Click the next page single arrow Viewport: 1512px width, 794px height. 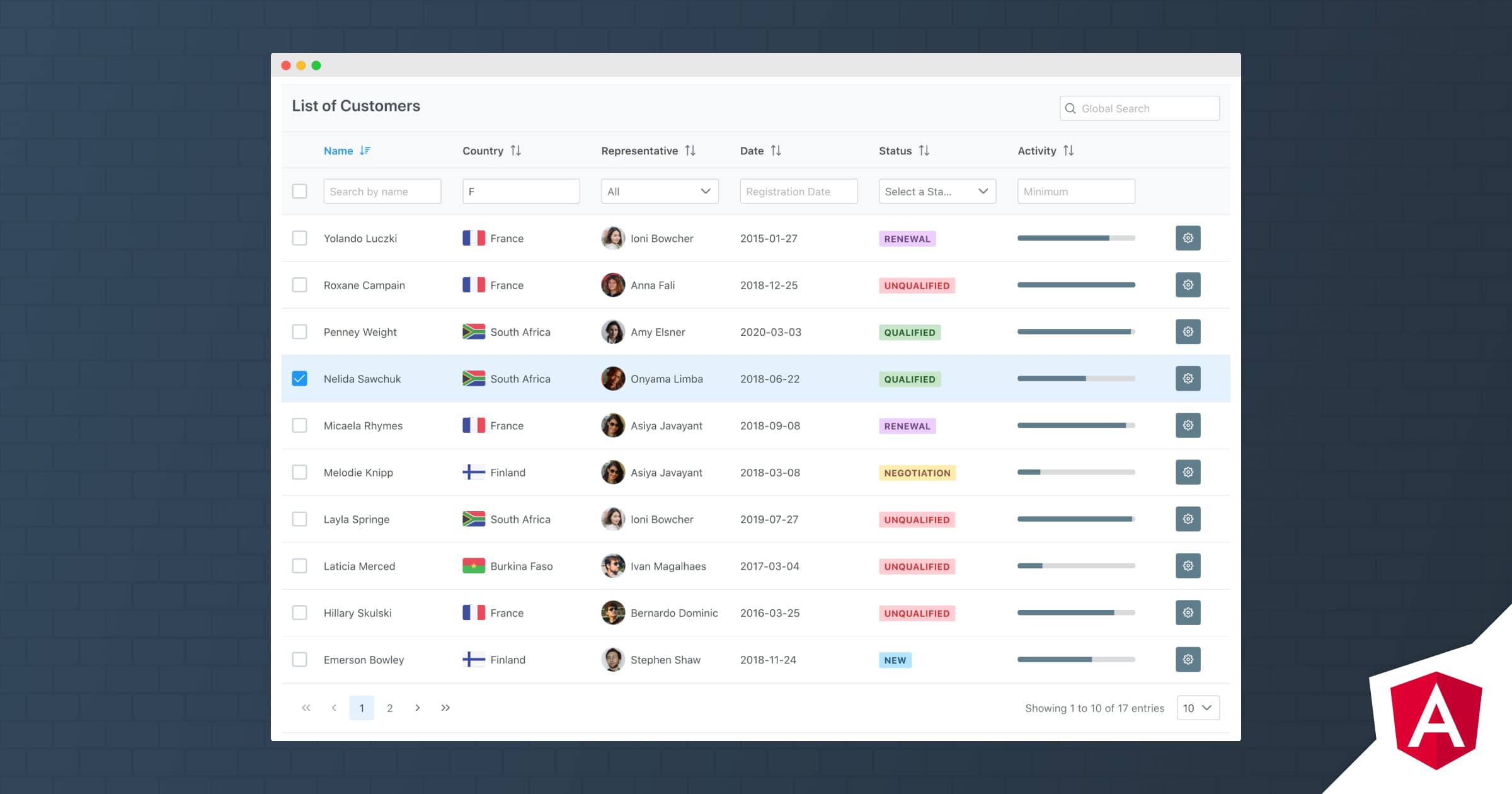click(x=417, y=708)
